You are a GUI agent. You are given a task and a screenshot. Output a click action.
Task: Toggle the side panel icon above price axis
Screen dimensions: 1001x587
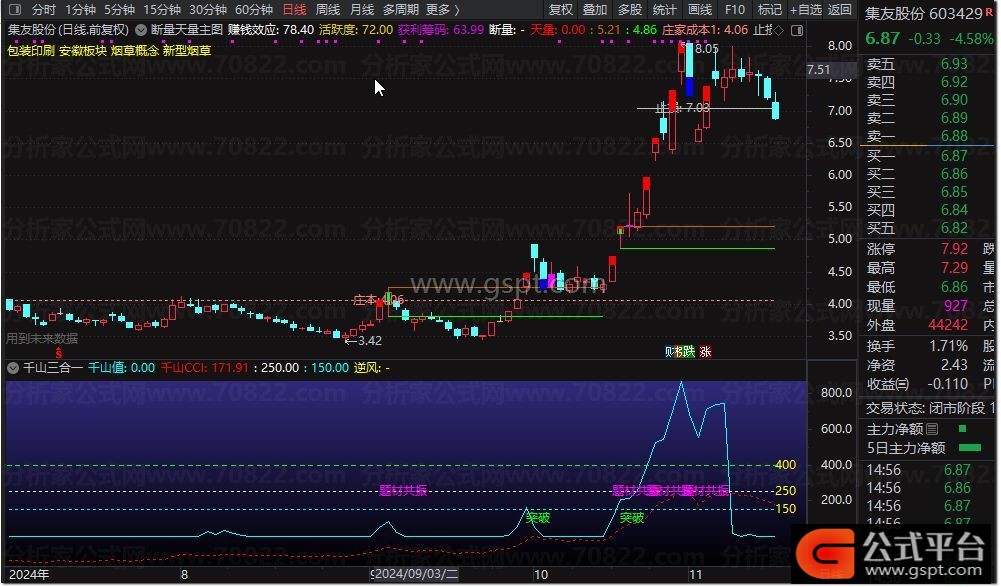(x=797, y=30)
